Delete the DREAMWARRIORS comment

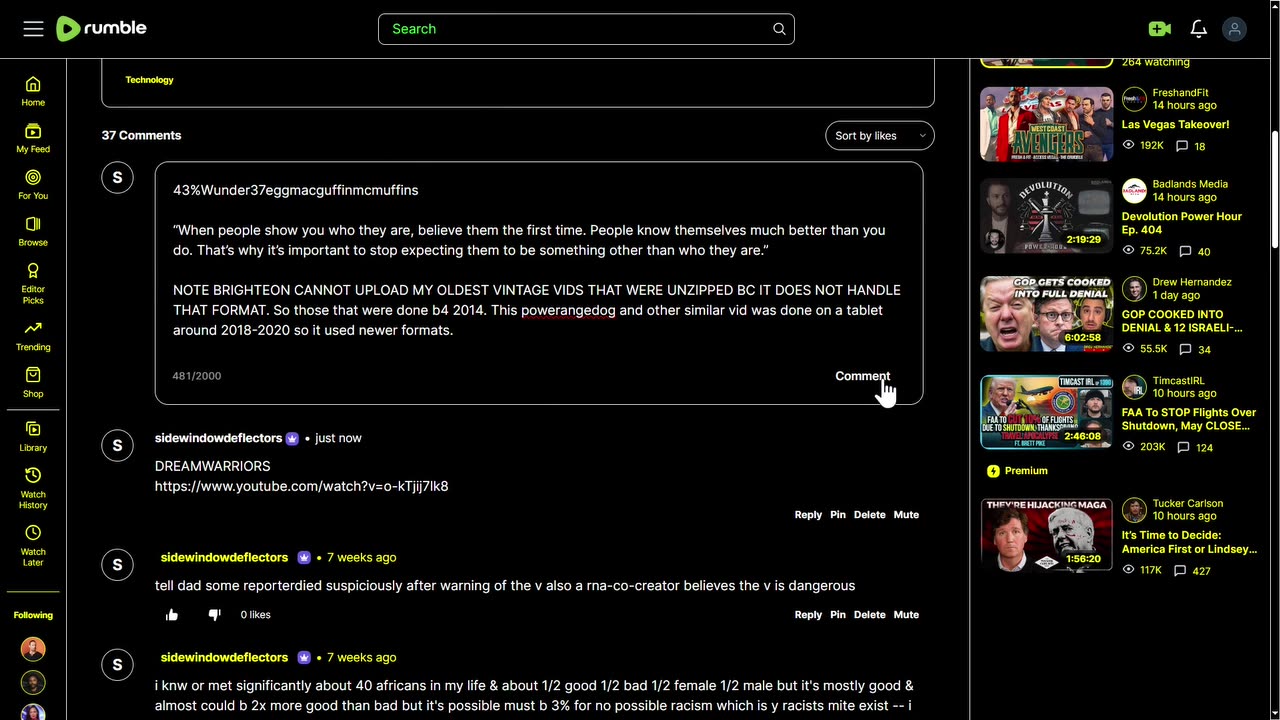[869, 515]
